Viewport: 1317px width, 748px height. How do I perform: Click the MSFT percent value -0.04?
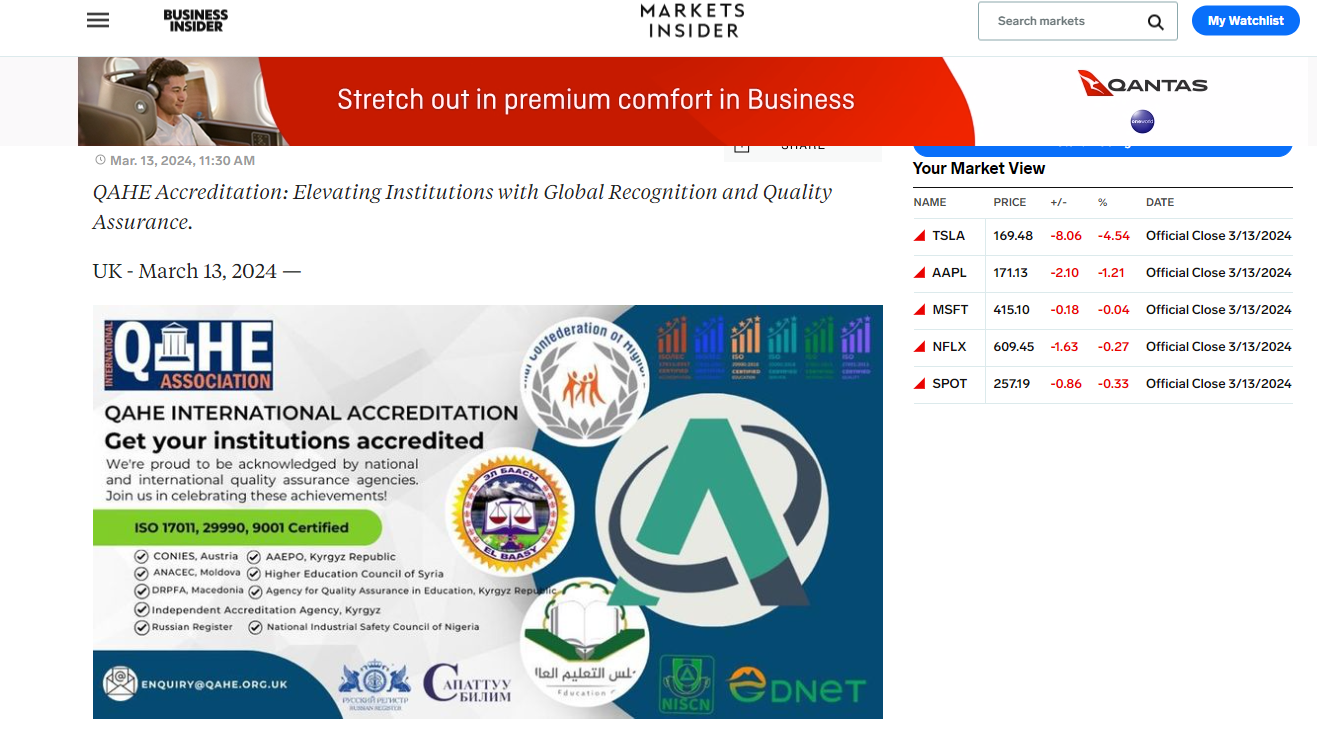coord(1113,310)
